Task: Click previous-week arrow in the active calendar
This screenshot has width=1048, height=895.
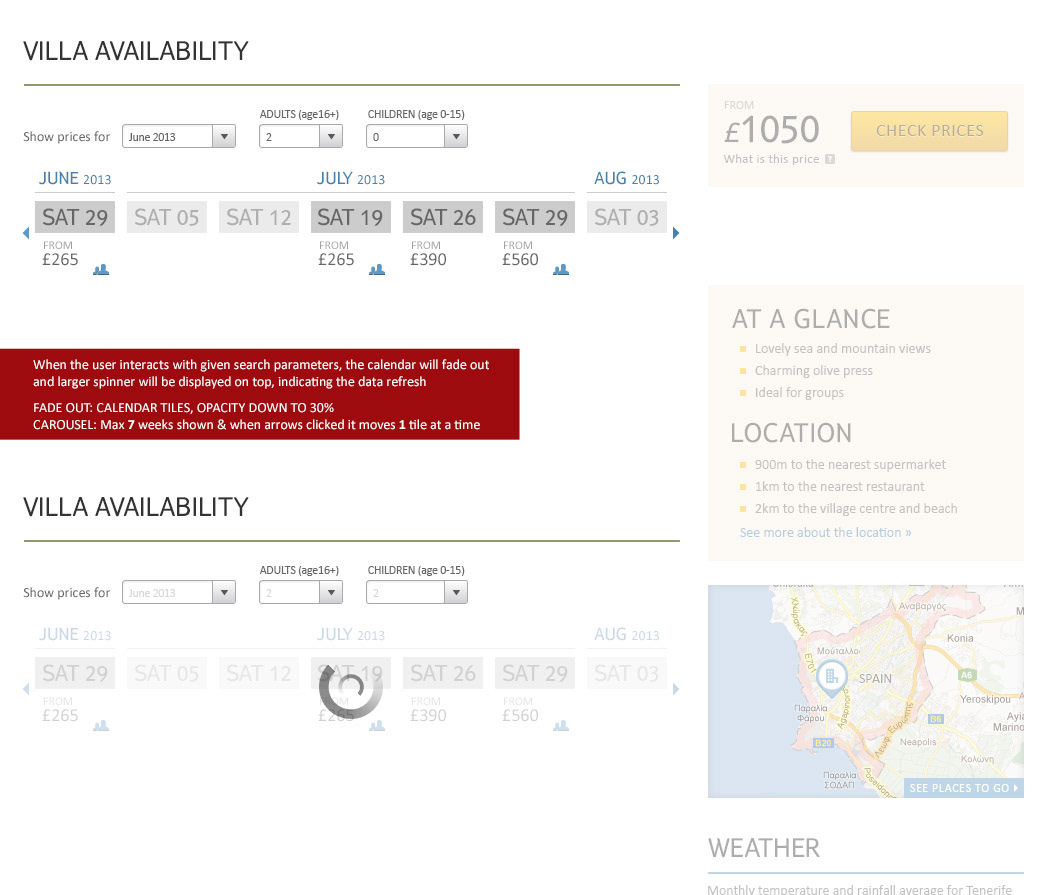Action: (26, 233)
